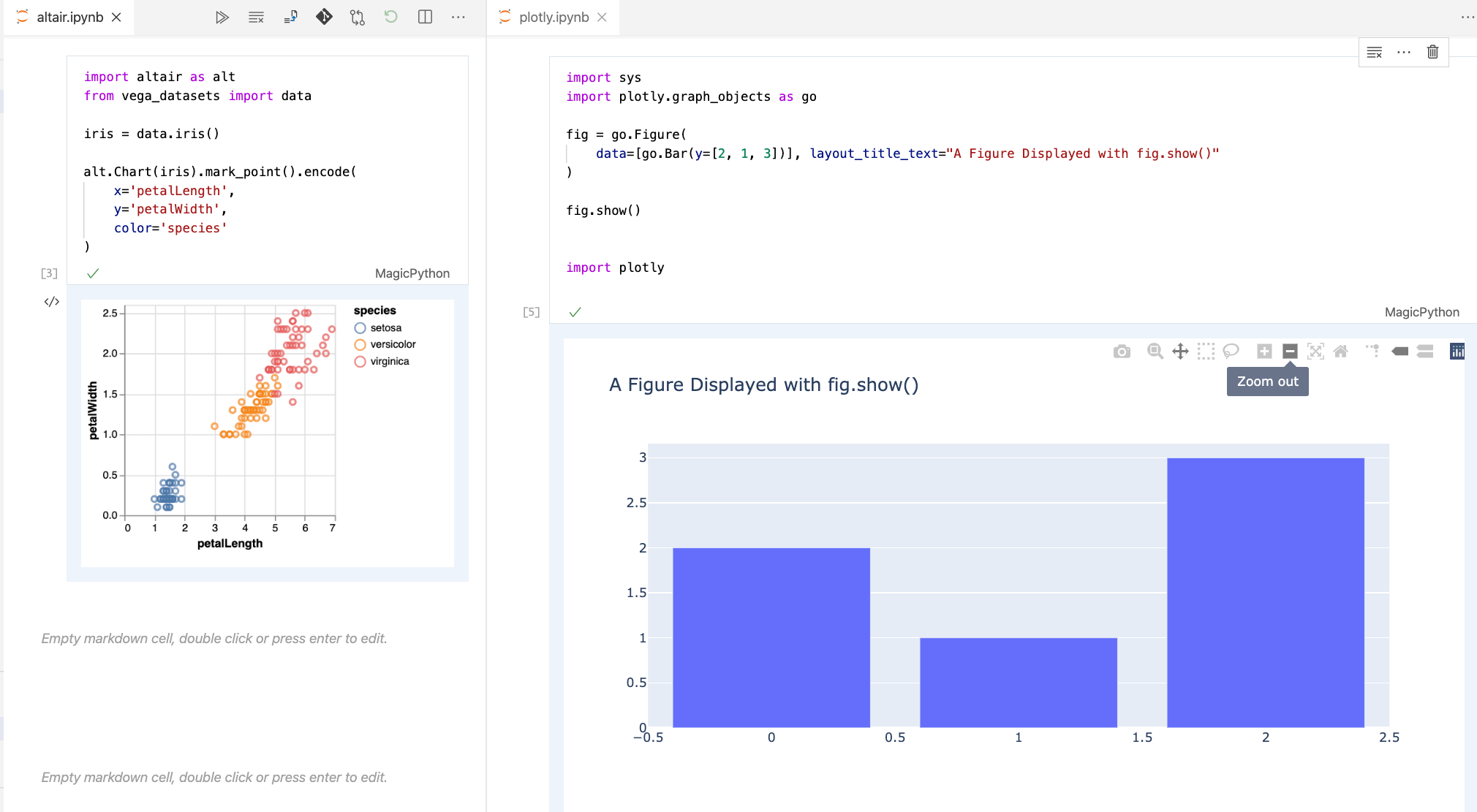1477x812 pixels.
Task: Zoom out on the bar chart
Action: [x=1289, y=352]
